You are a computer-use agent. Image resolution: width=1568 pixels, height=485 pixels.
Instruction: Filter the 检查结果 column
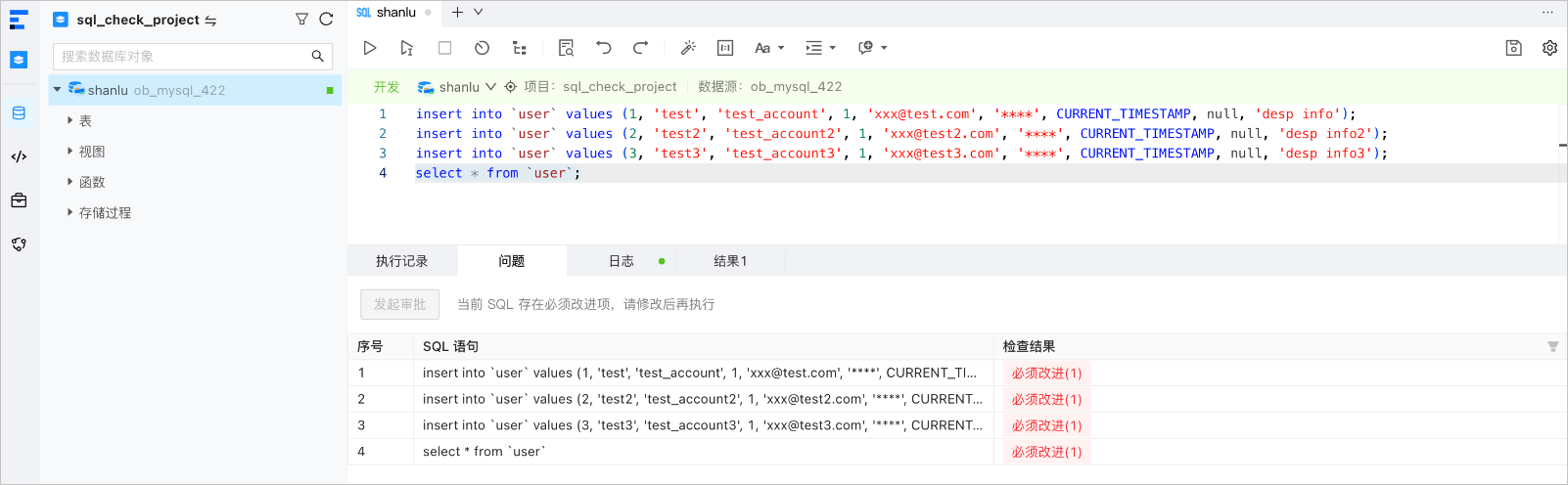(x=1552, y=346)
